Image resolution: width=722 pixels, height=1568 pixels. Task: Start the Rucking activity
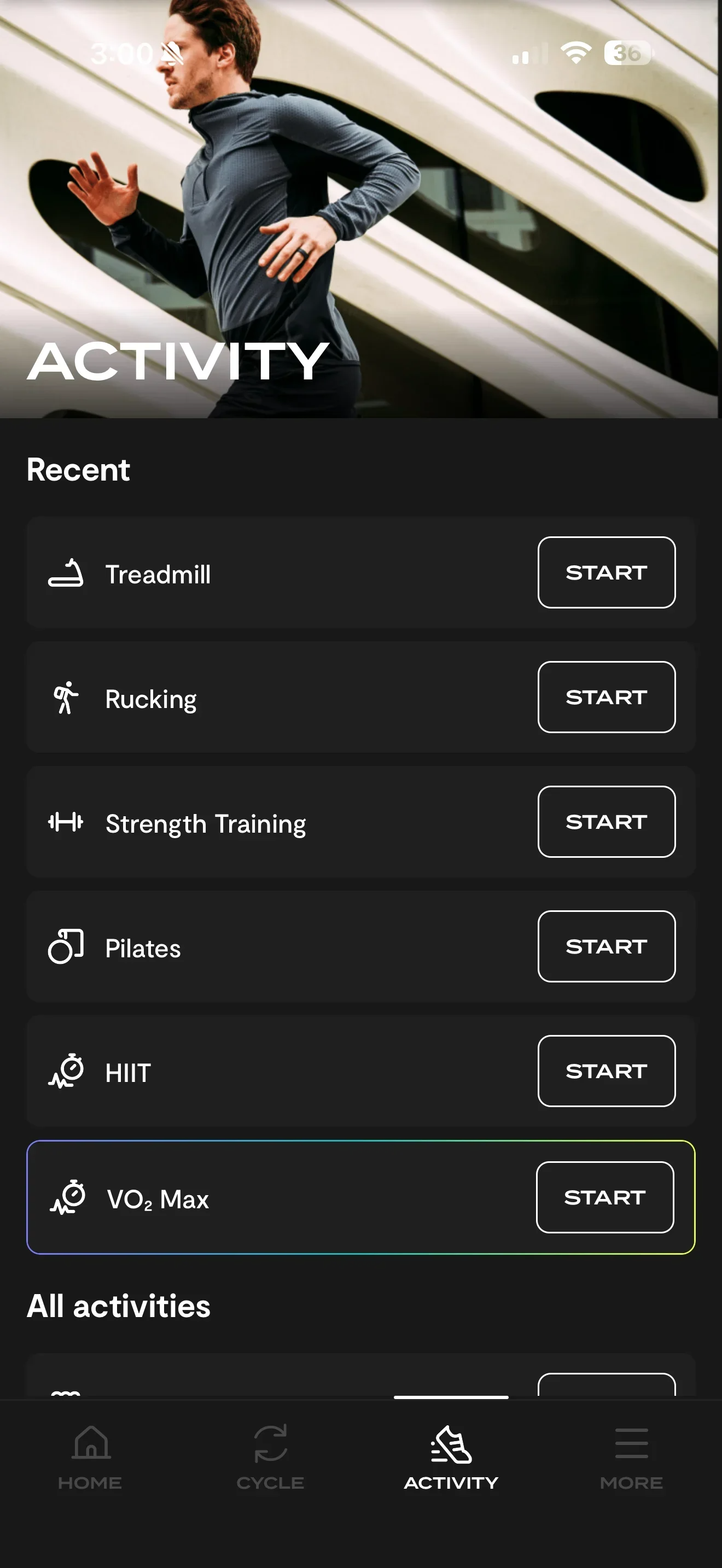pyautogui.click(x=607, y=698)
